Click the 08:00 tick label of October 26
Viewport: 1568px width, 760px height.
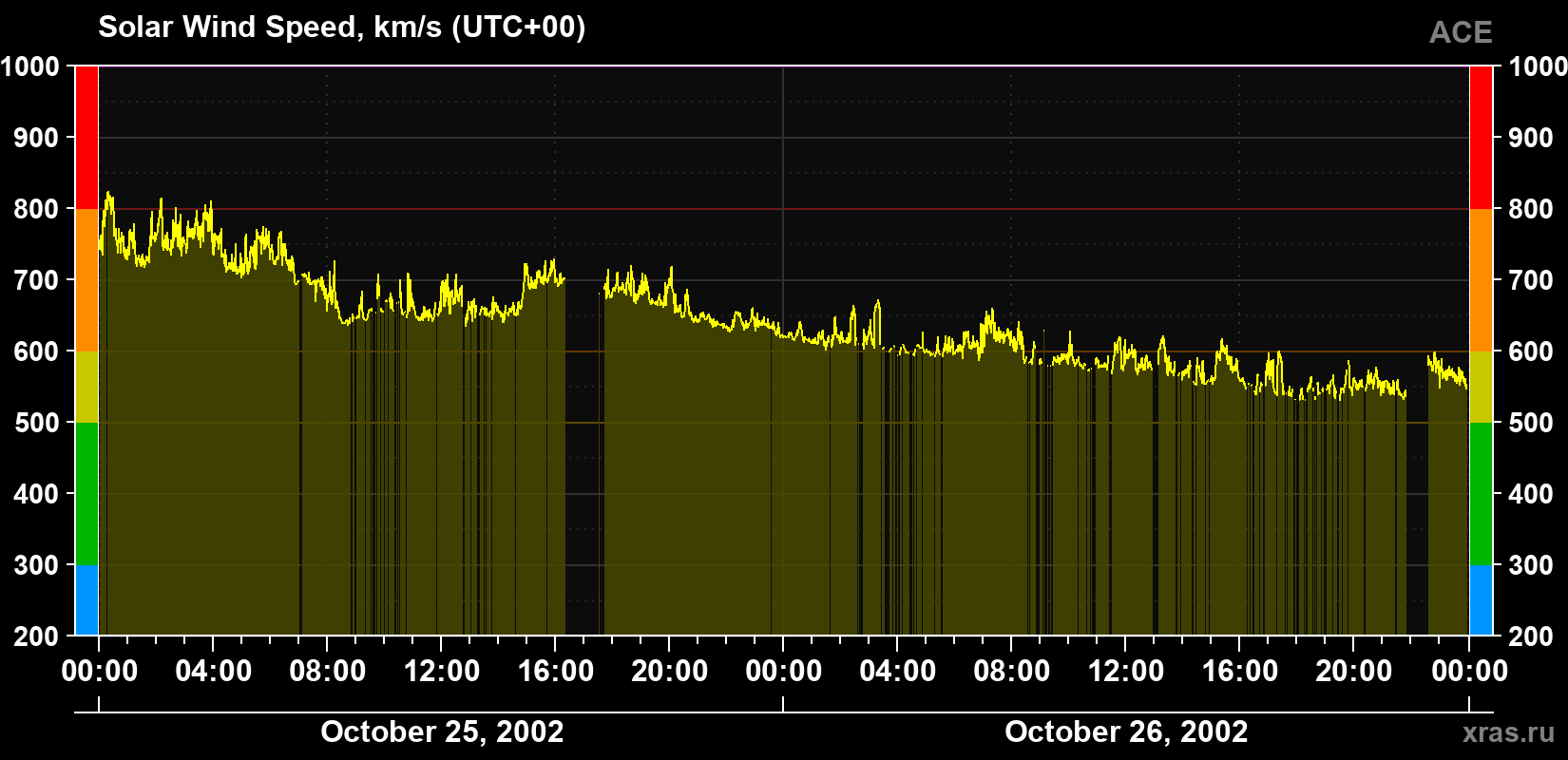coord(1011,672)
